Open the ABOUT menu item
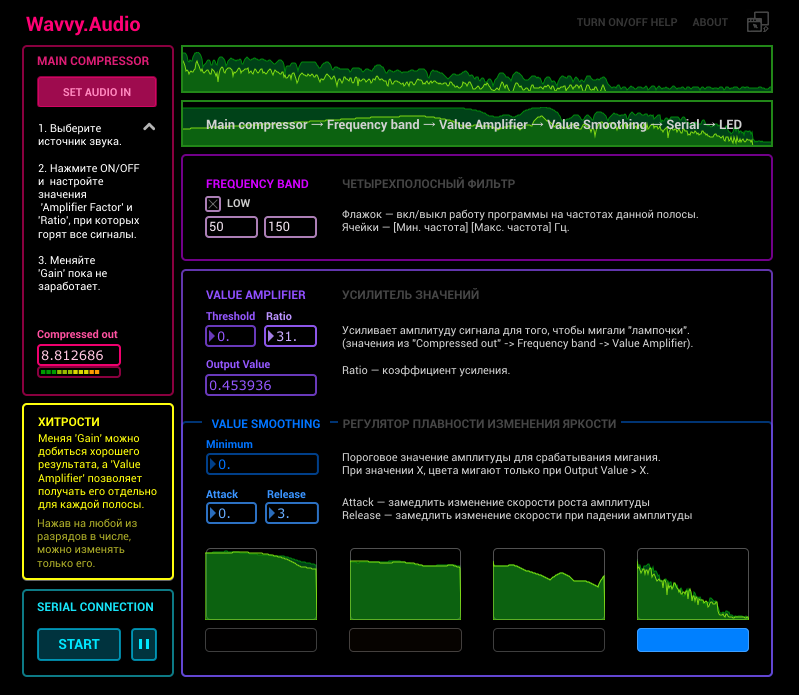 coord(710,22)
